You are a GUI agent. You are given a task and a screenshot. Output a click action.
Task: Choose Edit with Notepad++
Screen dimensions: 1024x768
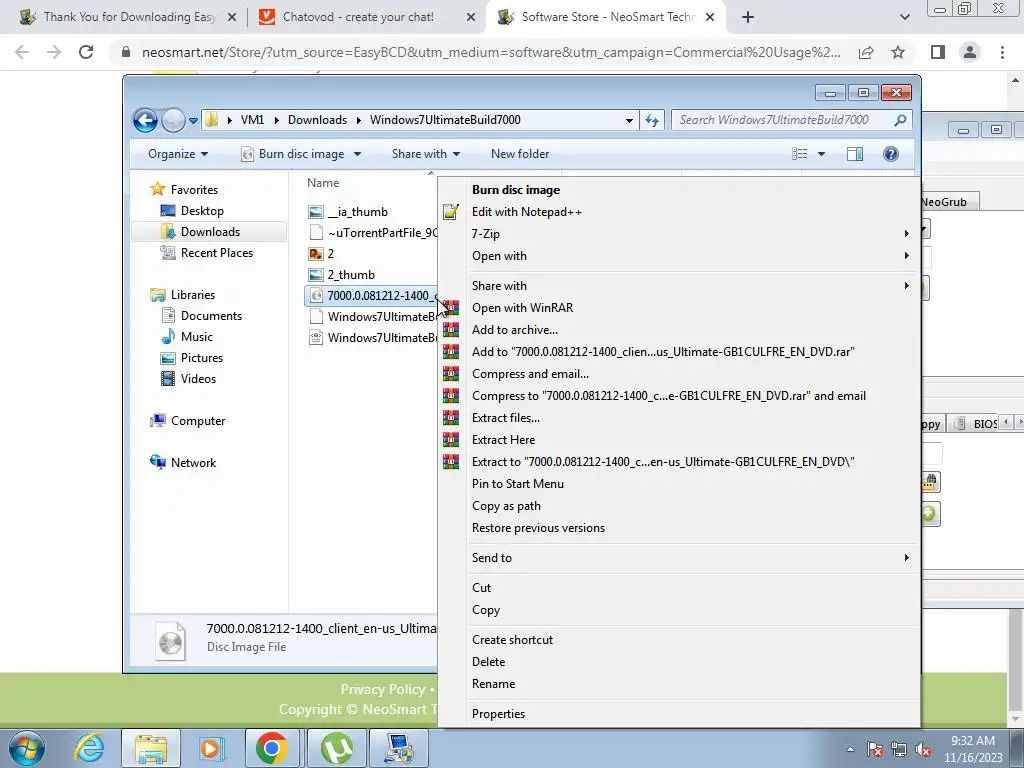coord(679,212)
